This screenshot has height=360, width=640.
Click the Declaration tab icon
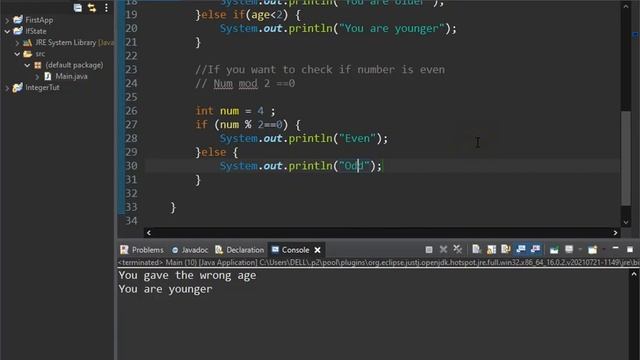(x=219, y=250)
